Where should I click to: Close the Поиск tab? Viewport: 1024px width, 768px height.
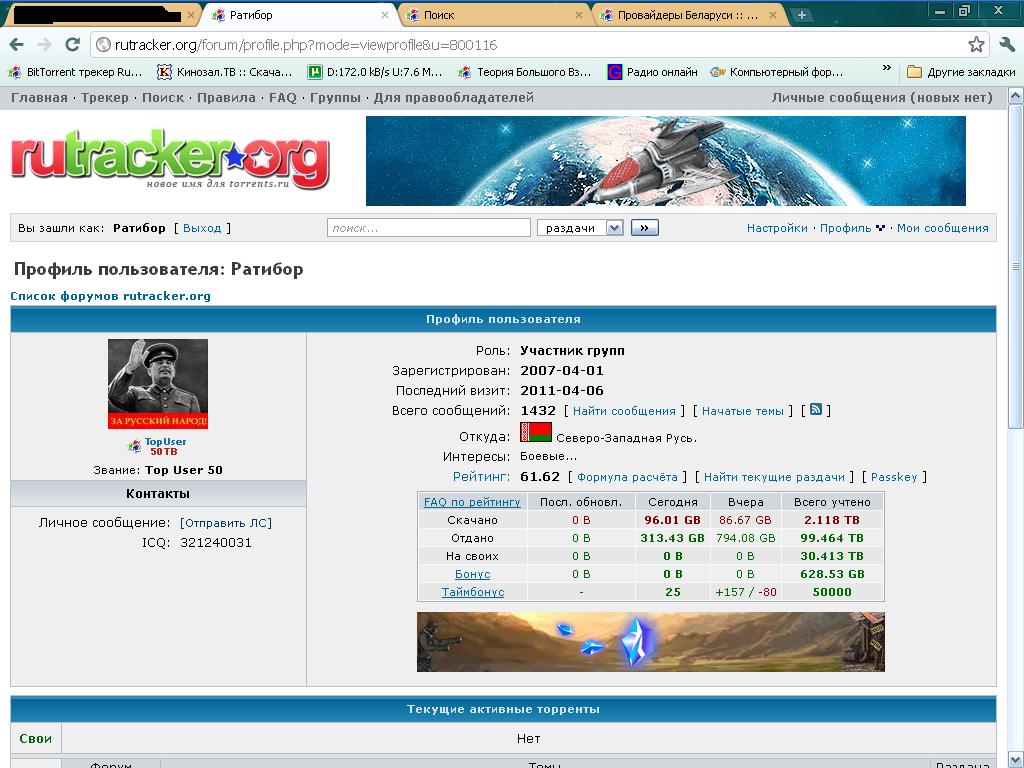click(x=579, y=15)
